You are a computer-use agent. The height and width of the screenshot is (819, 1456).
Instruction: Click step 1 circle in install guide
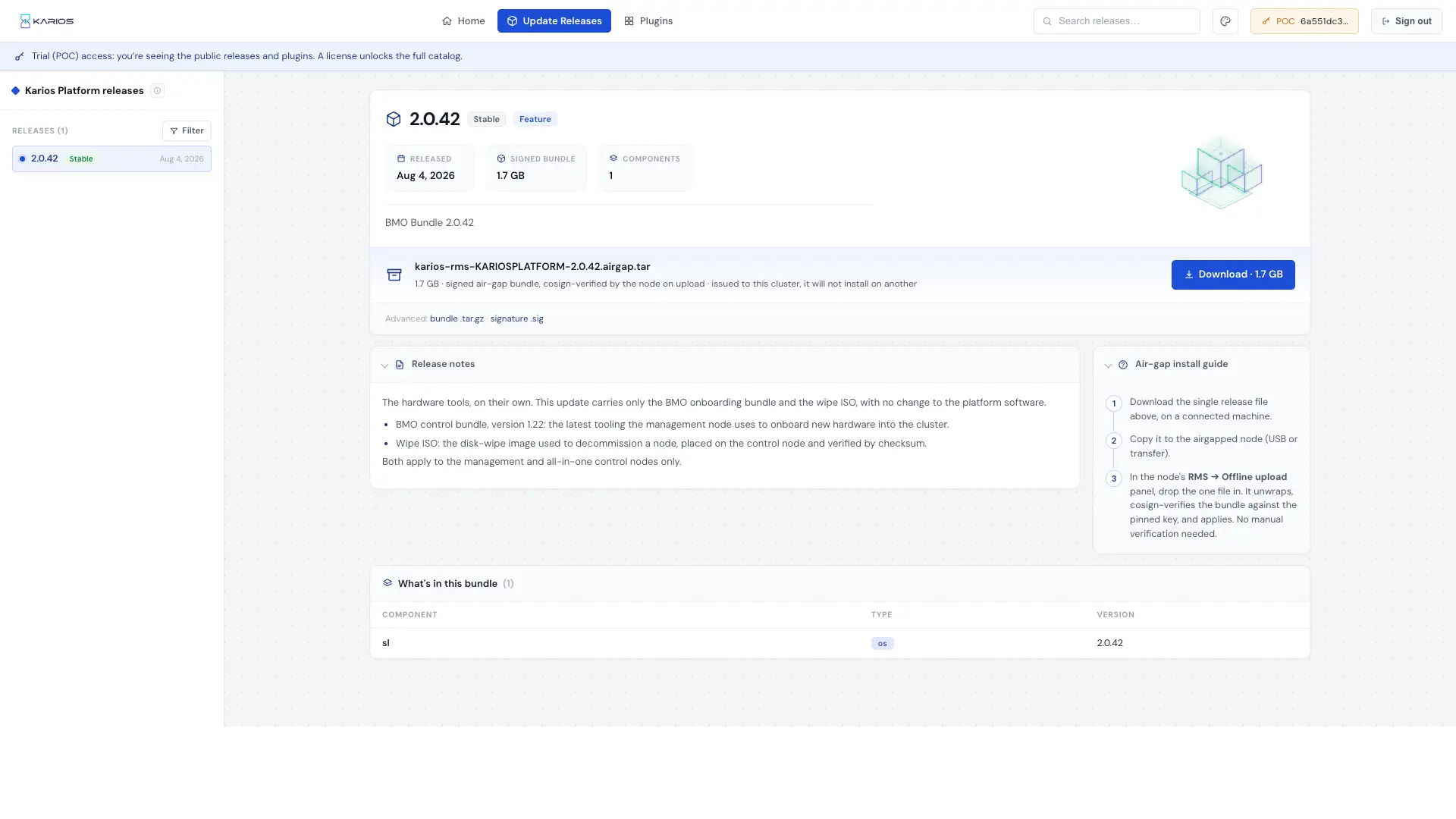(1114, 403)
